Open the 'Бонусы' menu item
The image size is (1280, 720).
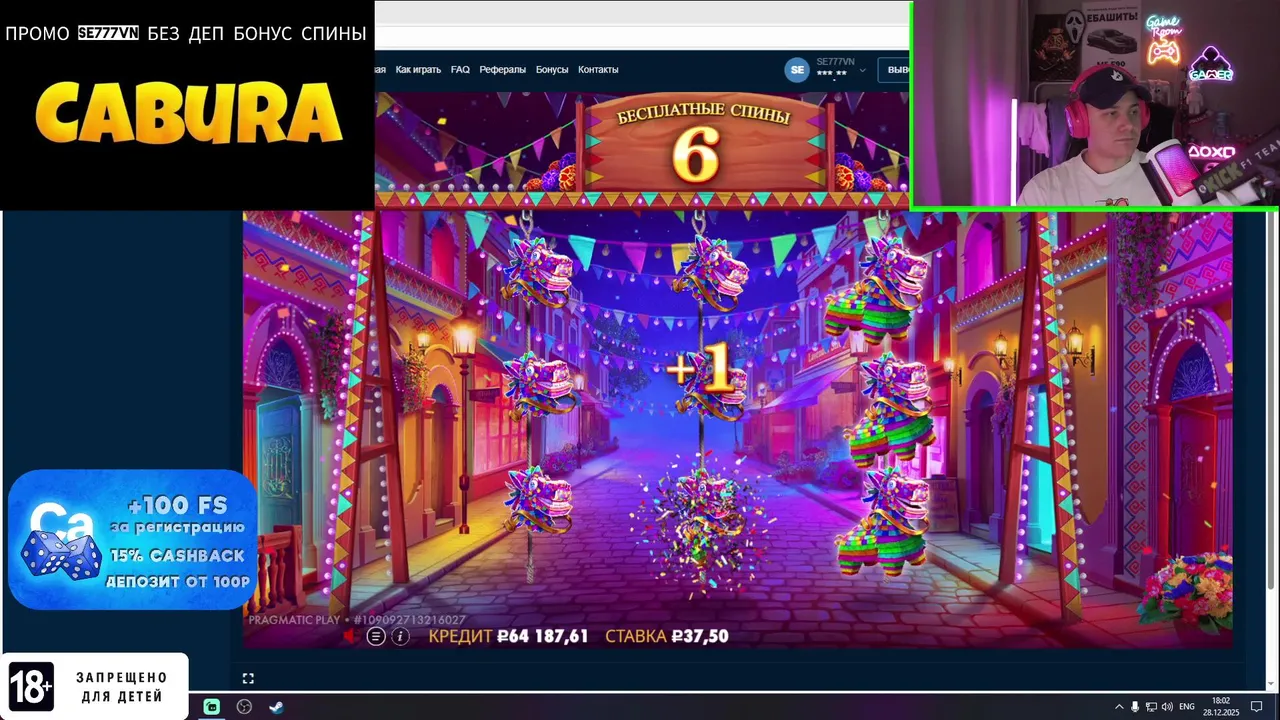(x=552, y=70)
